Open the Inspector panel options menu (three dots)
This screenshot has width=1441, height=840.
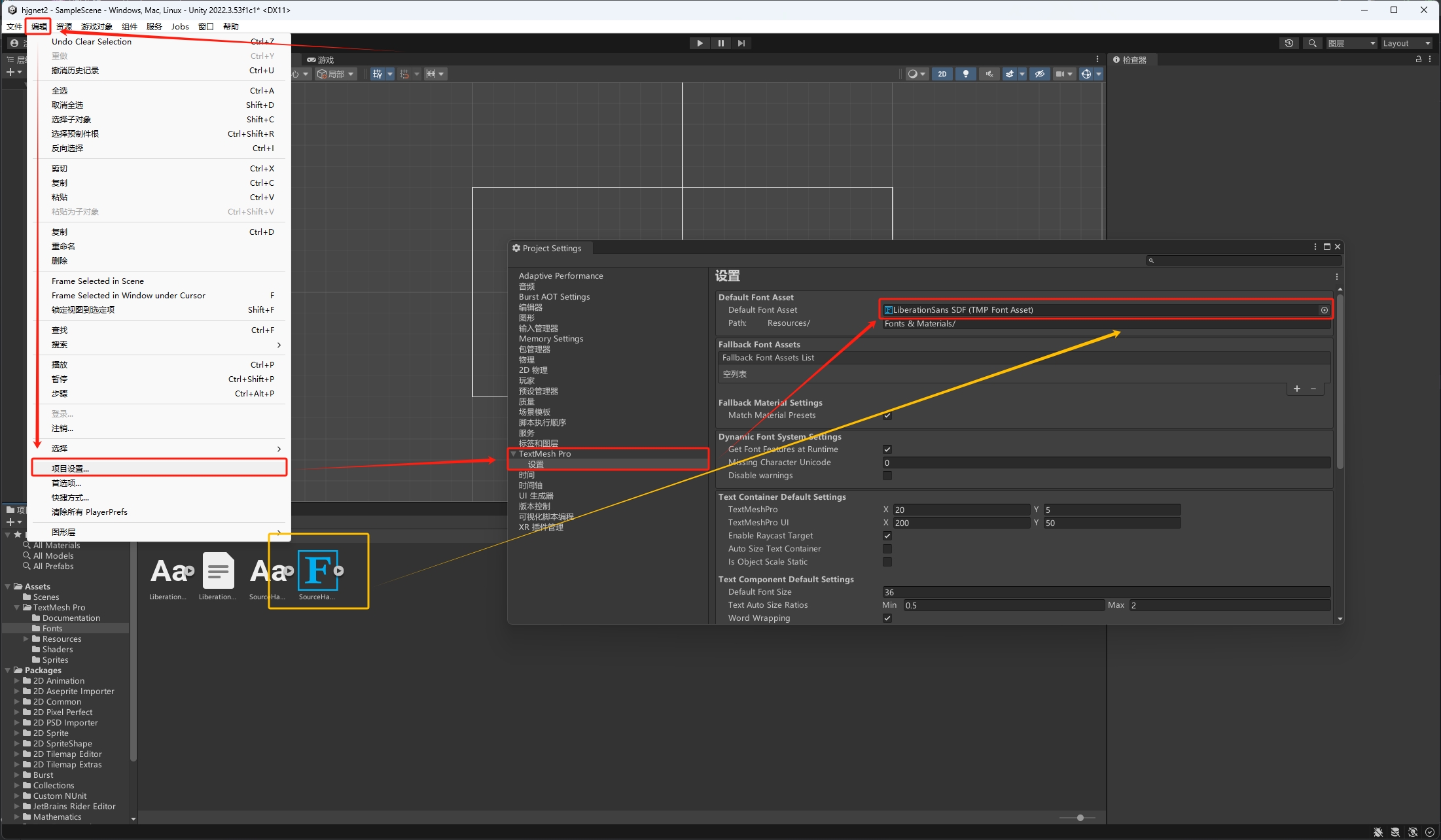point(1430,59)
